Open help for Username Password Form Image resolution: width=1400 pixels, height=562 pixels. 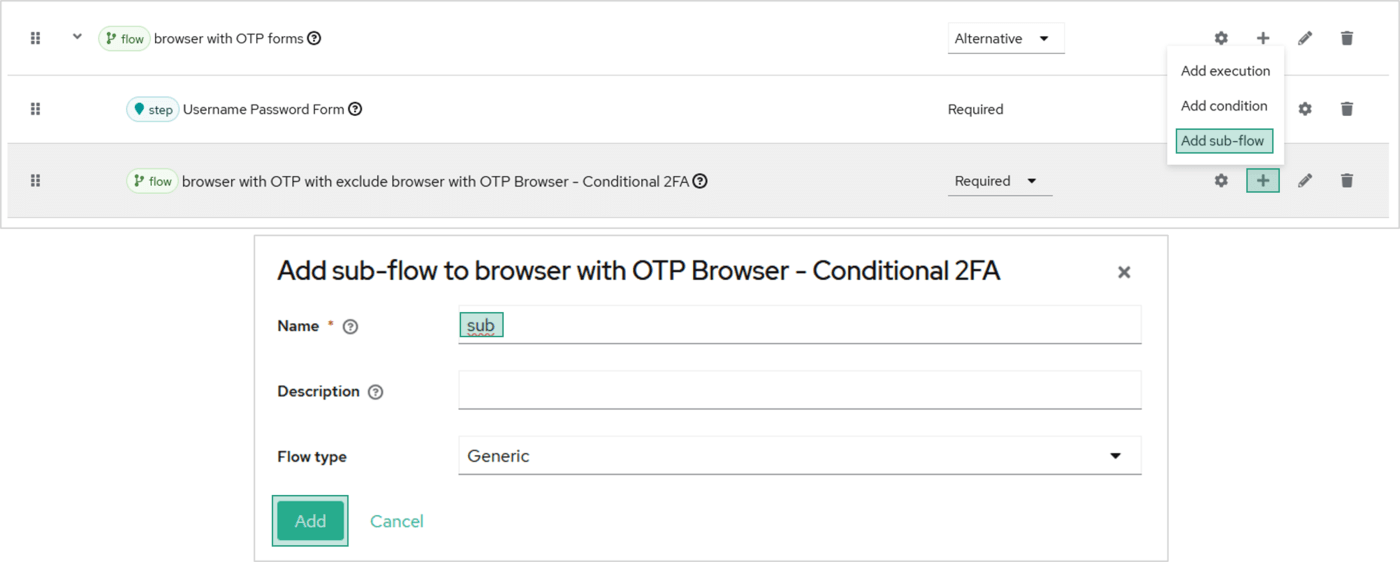point(355,109)
